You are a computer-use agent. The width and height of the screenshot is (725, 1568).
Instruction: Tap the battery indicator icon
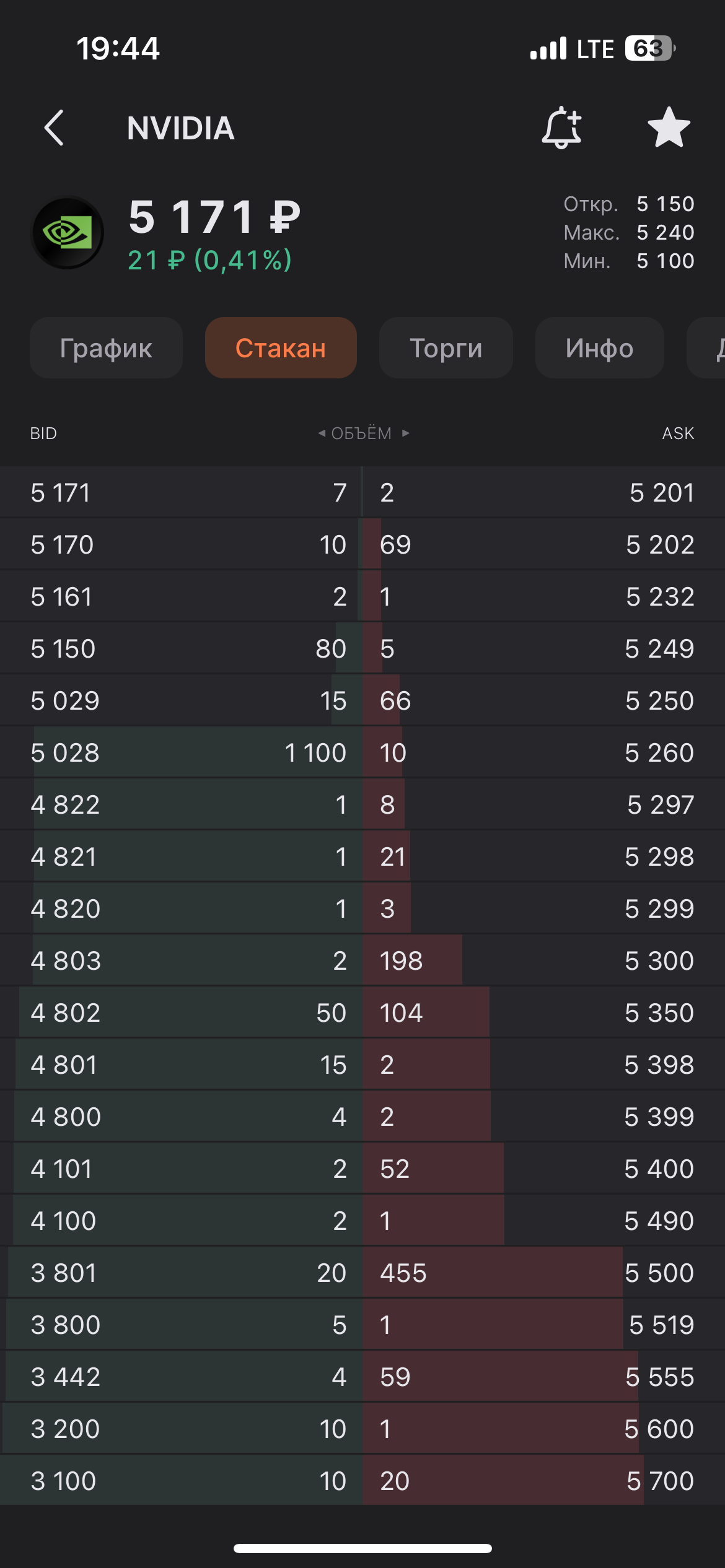(x=649, y=48)
